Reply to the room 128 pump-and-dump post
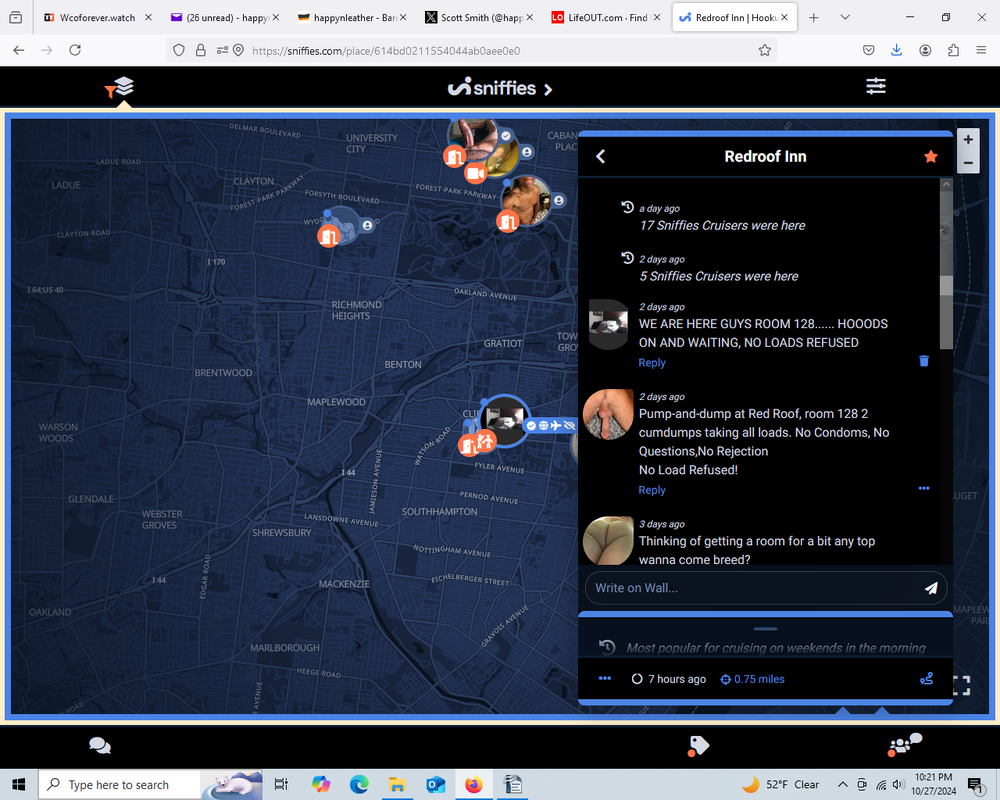 point(652,490)
